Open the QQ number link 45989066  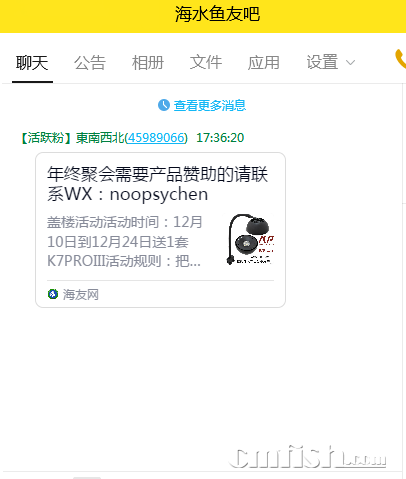[156, 138]
